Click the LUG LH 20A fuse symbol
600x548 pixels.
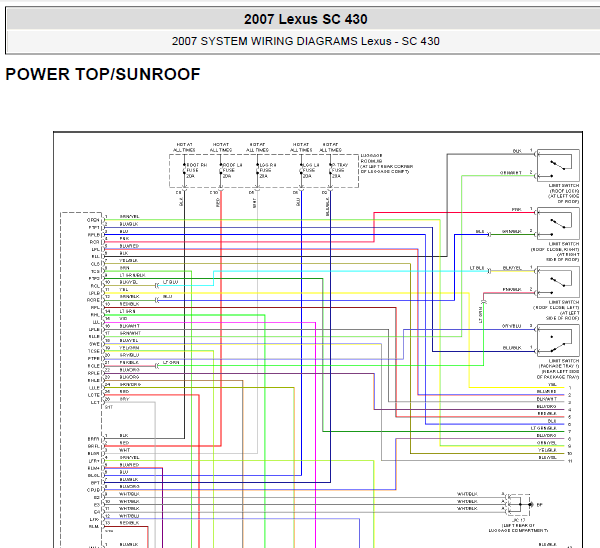(x=302, y=170)
